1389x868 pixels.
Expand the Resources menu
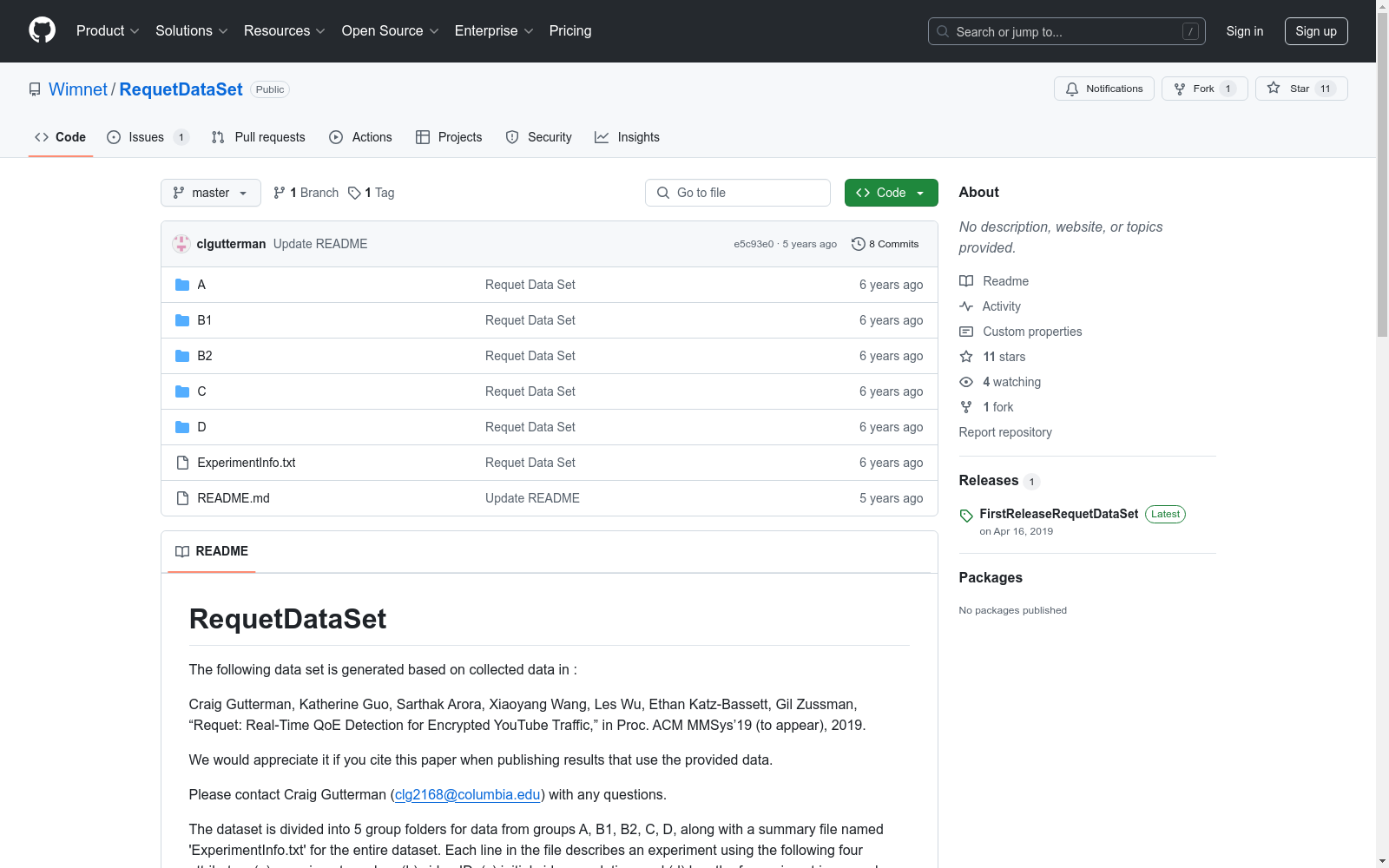(x=285, y=30)
